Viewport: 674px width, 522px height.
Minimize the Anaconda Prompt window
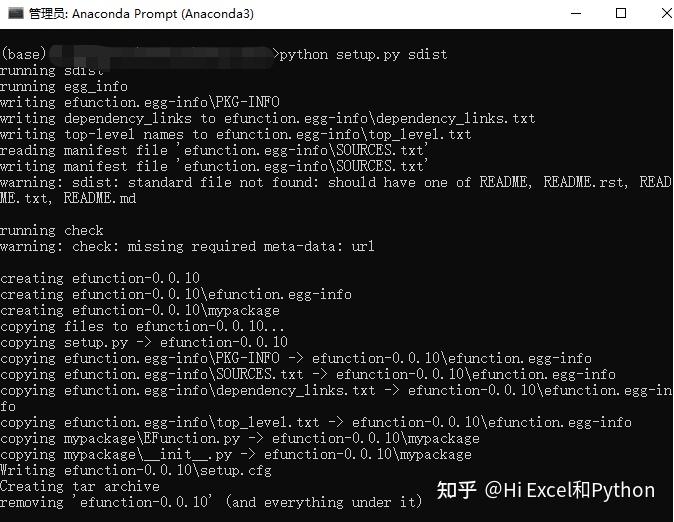click(576, 13)
